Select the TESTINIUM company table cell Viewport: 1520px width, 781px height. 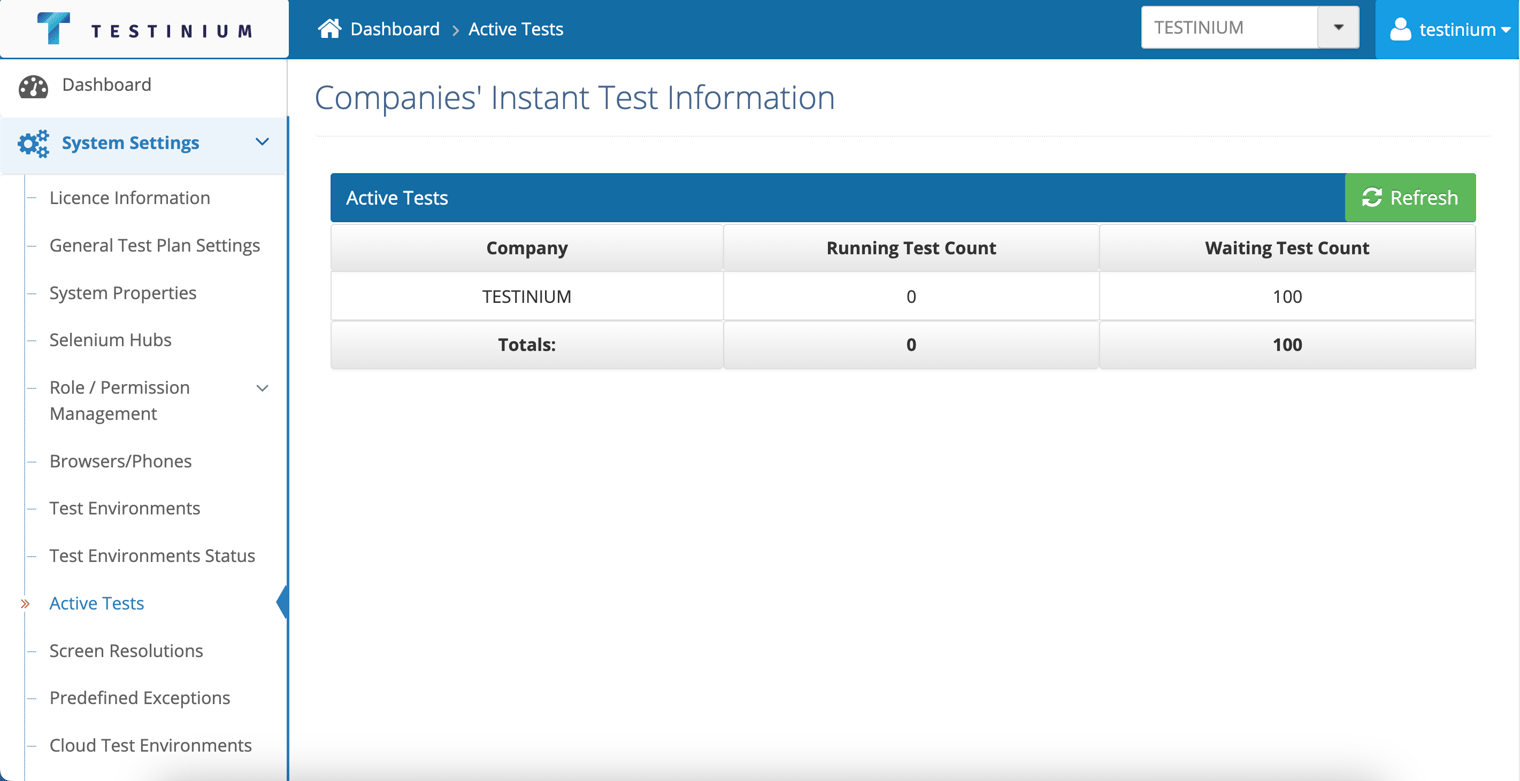click(x=527, y=296)
